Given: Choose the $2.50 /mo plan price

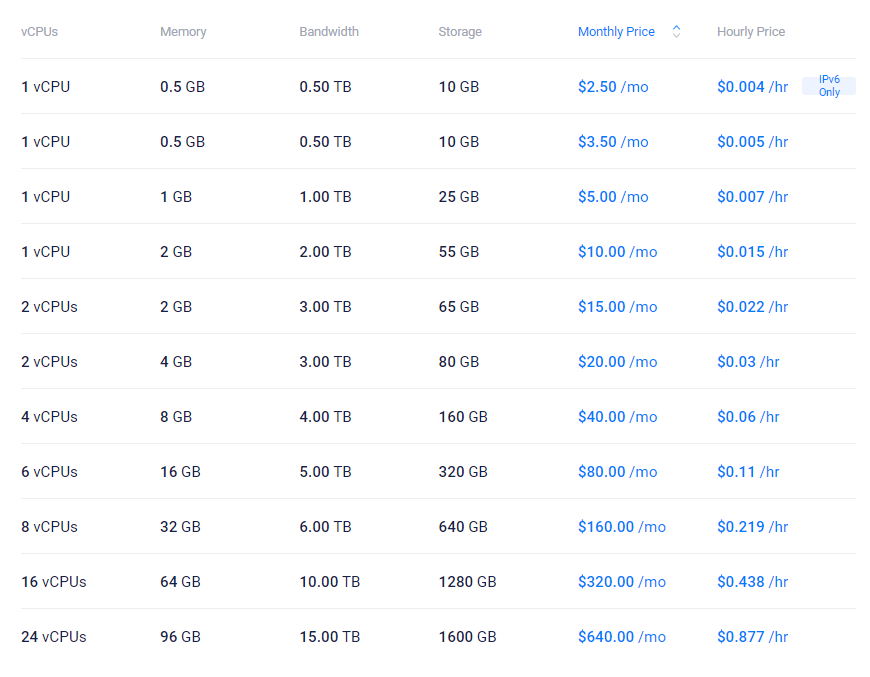Looking at the screenshot, I should [612, 87].
